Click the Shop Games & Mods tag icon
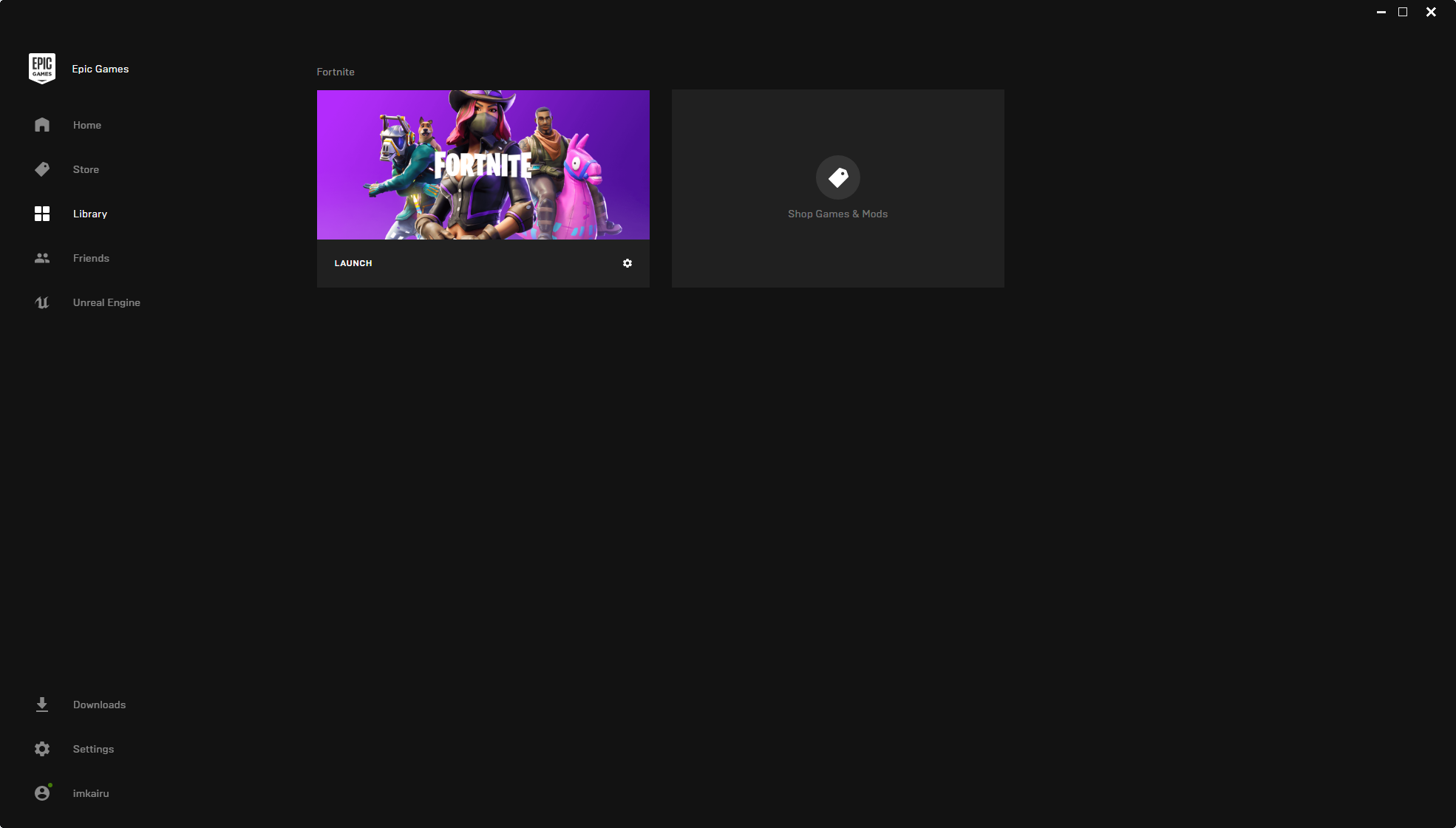 click(x=838, y=178)
